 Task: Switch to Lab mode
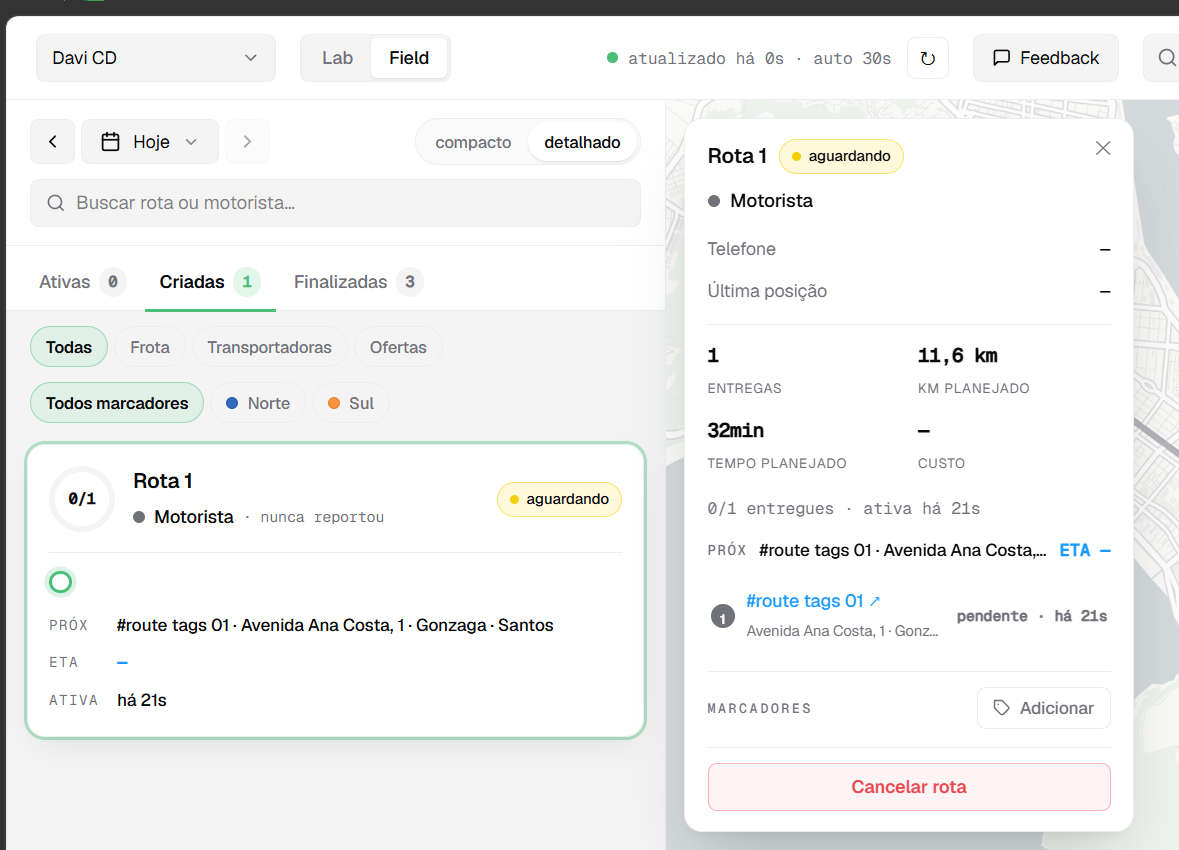[337, 58]
